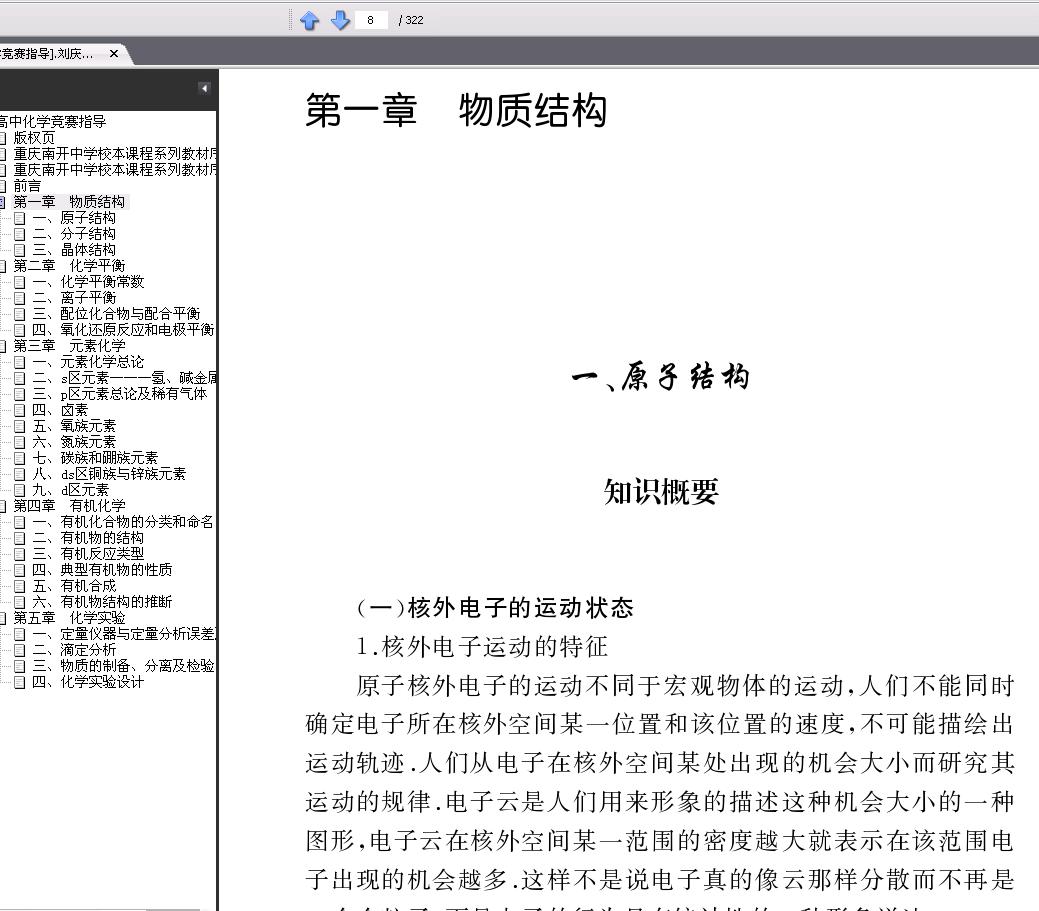The width and height of the screenshot is (1039, 911).
Task: Open bookmark 第四章 有机化学
Action: tap(69, 506)
